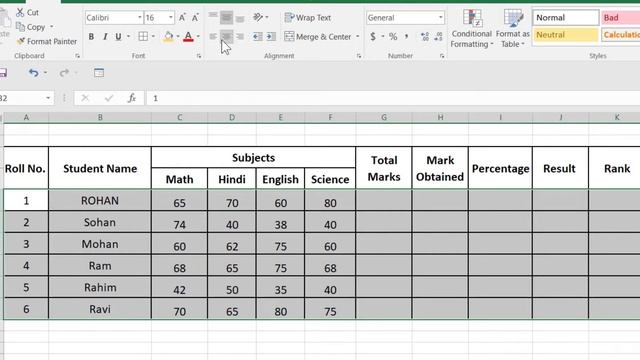Toggle Italic formatting
Viewport: 640px width, 360px height.
click(105, 37)
